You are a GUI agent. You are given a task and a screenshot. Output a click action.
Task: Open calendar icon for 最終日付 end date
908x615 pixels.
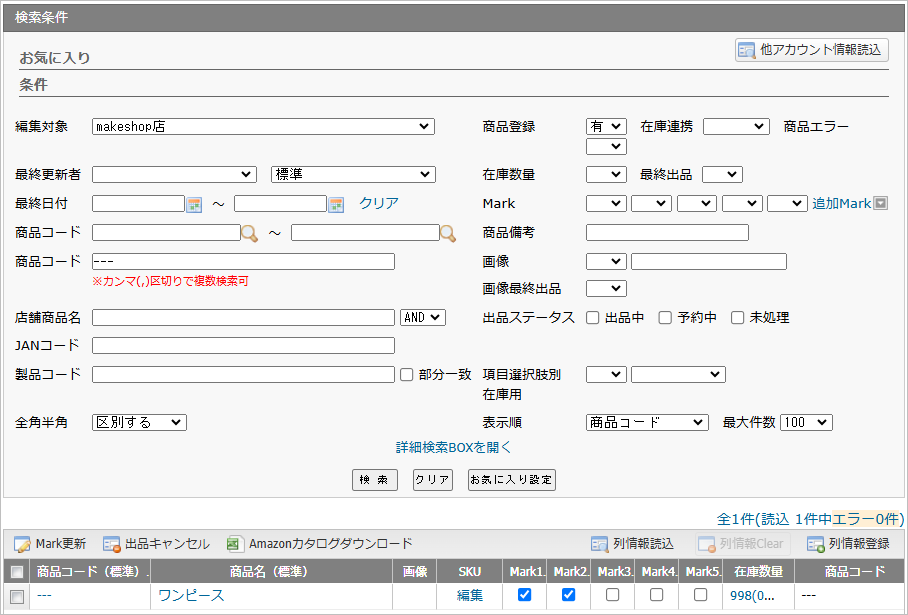point(336,204)
